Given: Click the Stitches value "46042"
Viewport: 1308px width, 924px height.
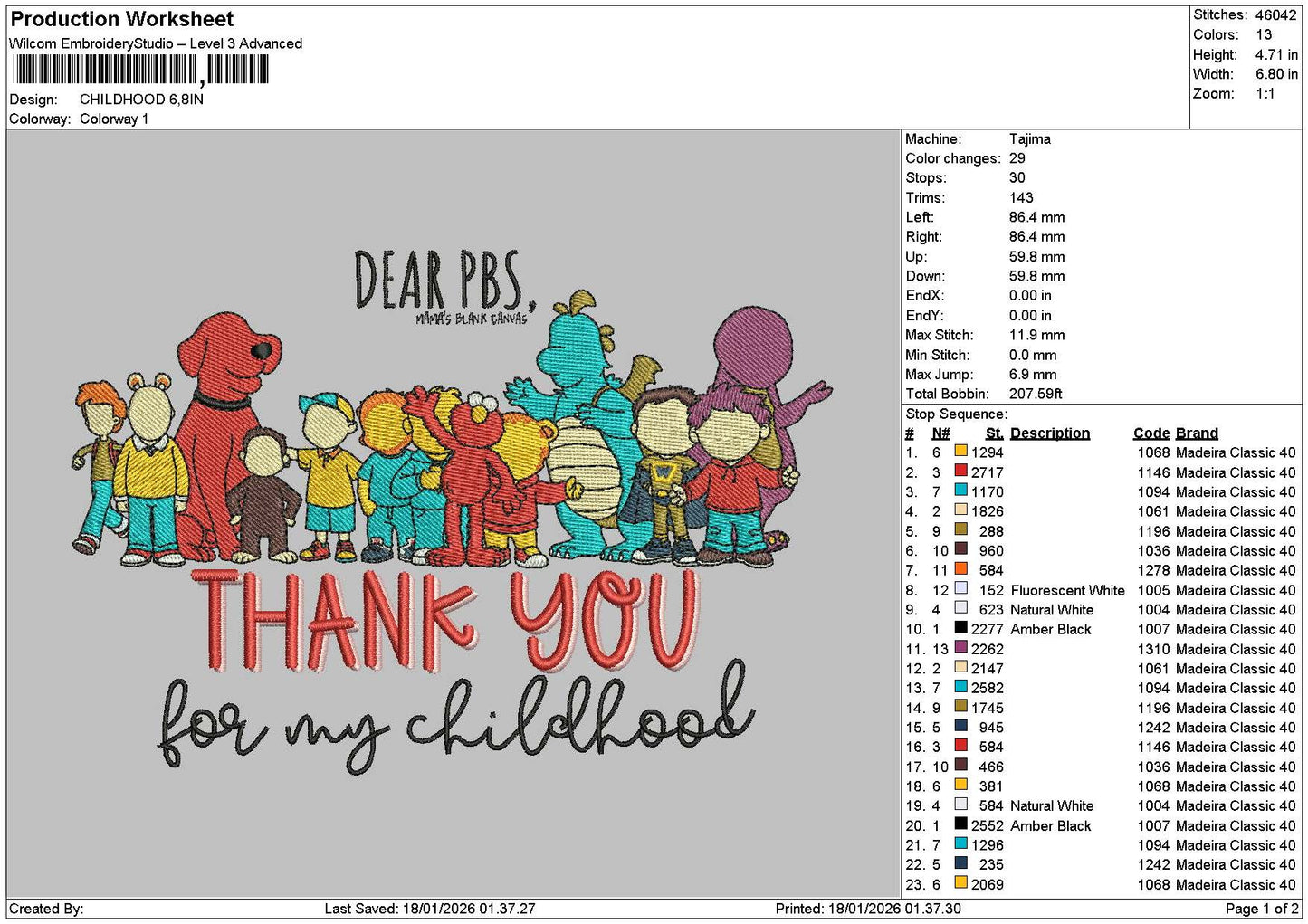Looking at the screenshot, I should click(x=1275, y=15).
